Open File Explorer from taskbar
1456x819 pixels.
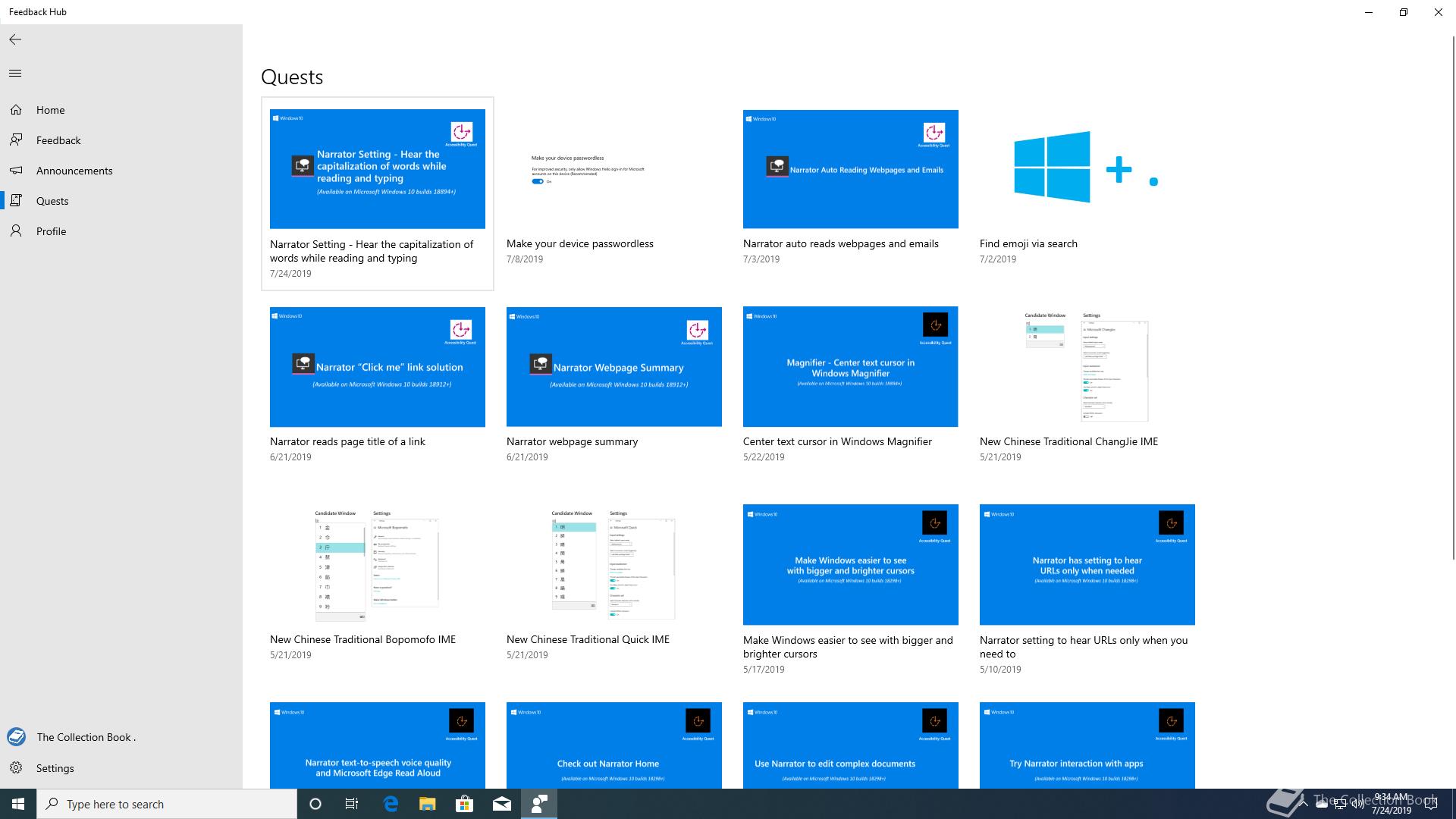pos(428,804)
